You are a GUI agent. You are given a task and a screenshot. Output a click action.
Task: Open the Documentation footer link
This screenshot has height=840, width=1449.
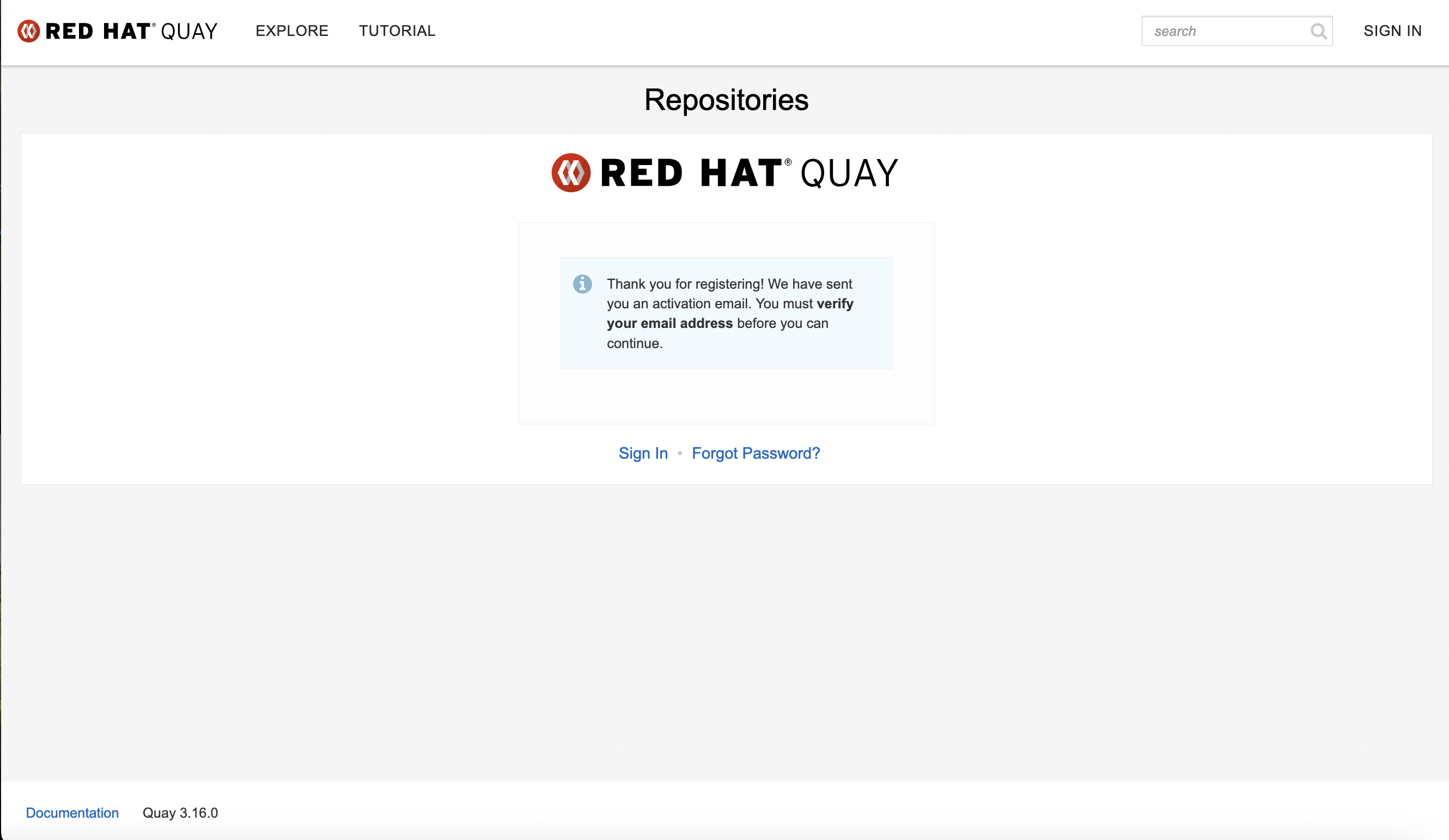pos(72,812)
